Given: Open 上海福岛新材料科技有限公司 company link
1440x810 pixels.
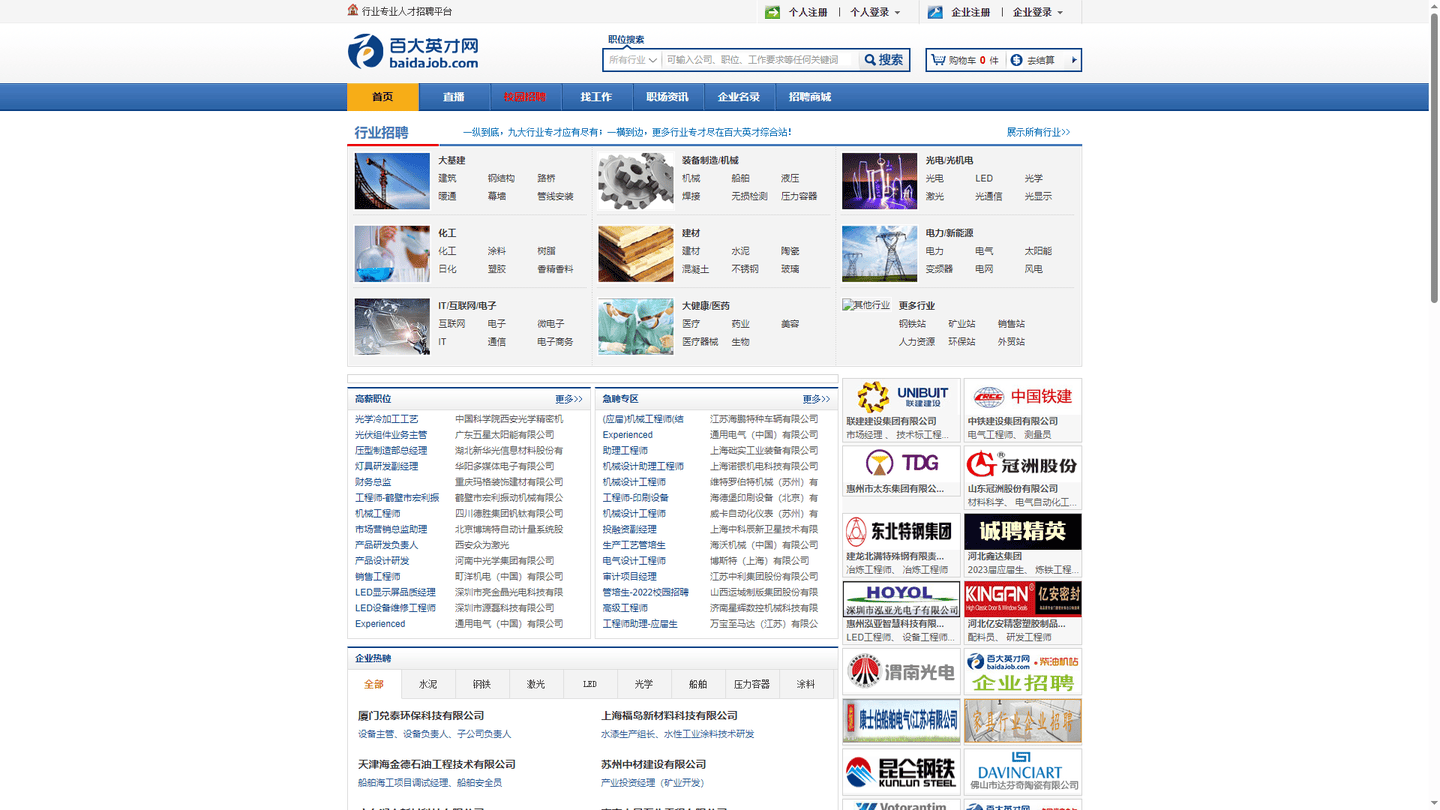Looking at the screenshot, I should [669, 716].
